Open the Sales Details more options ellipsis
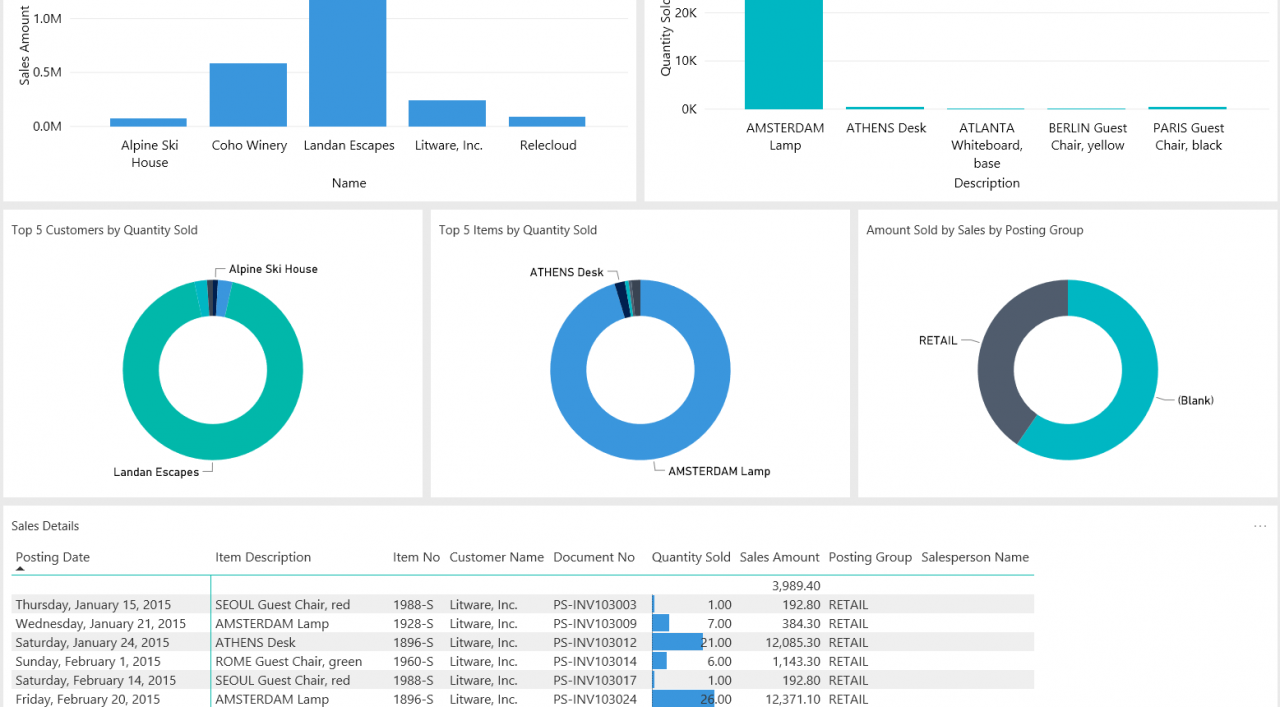Image resolution: width=1280 pixels, height=707 pixels. click(1259, 526)
